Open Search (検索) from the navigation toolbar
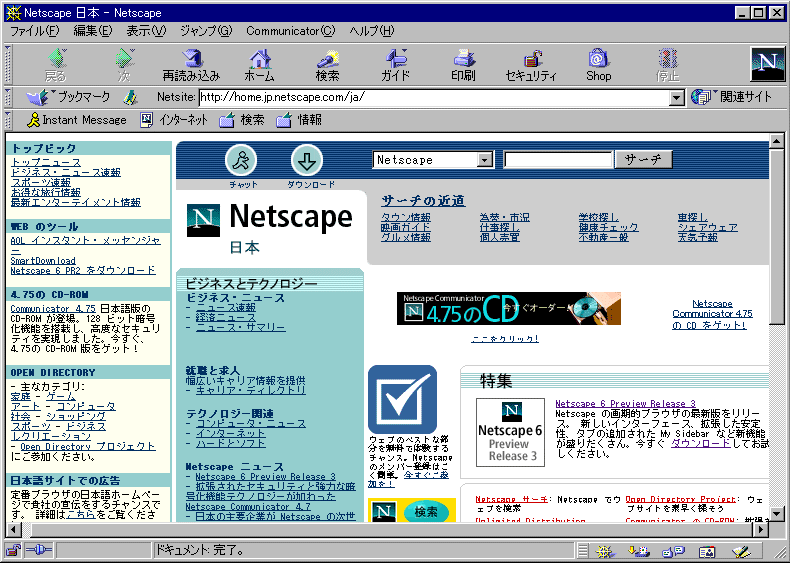790x563 pixels. [327, 65]
